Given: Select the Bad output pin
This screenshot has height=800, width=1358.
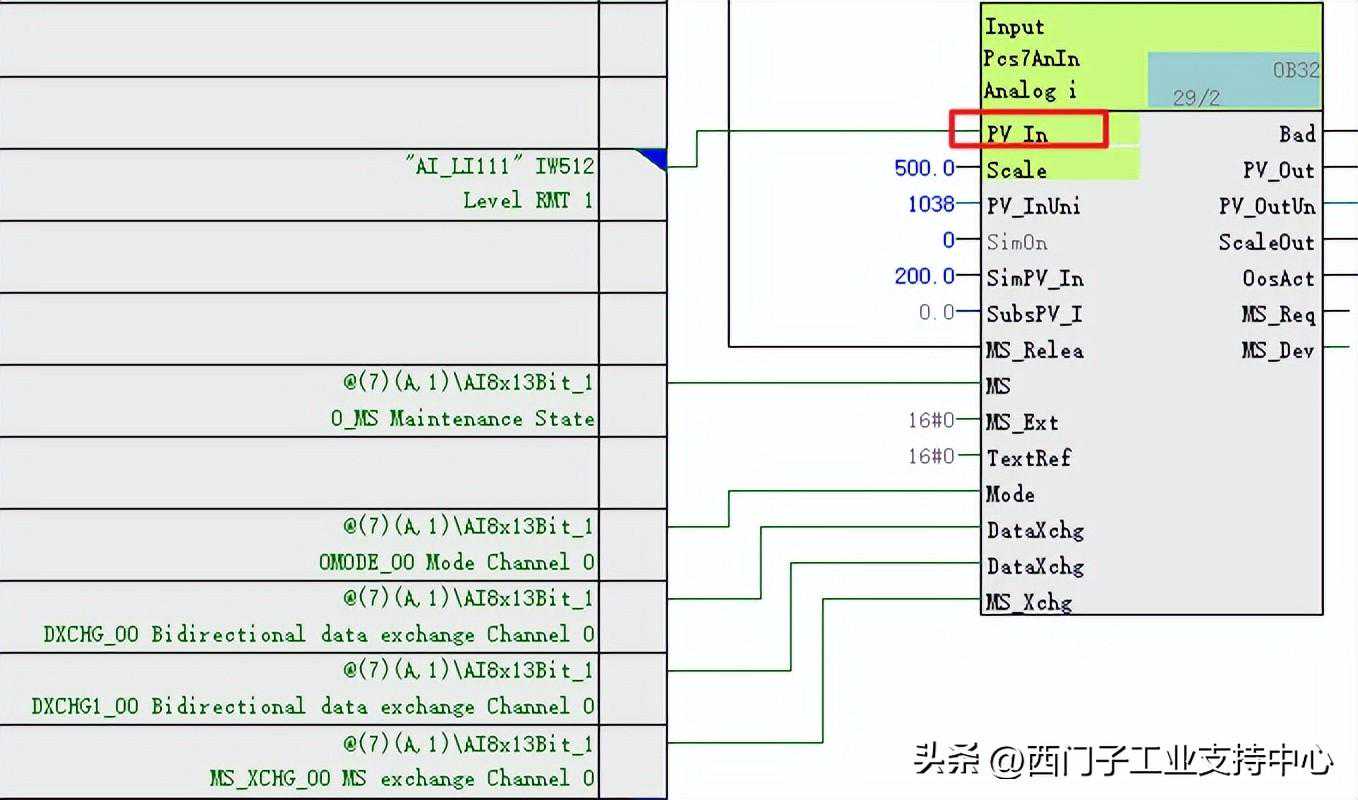Looking at the screenshot, I should (x=1297, y=134).
